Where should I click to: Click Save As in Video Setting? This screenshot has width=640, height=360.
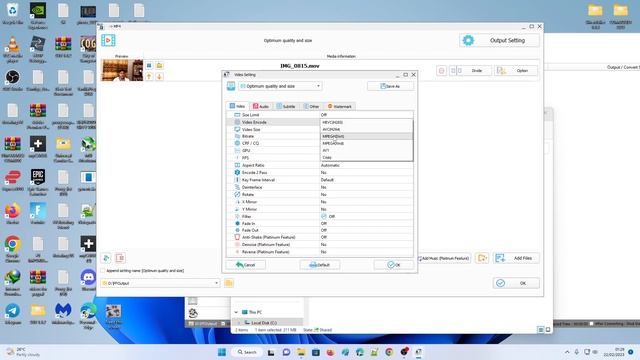390,86
